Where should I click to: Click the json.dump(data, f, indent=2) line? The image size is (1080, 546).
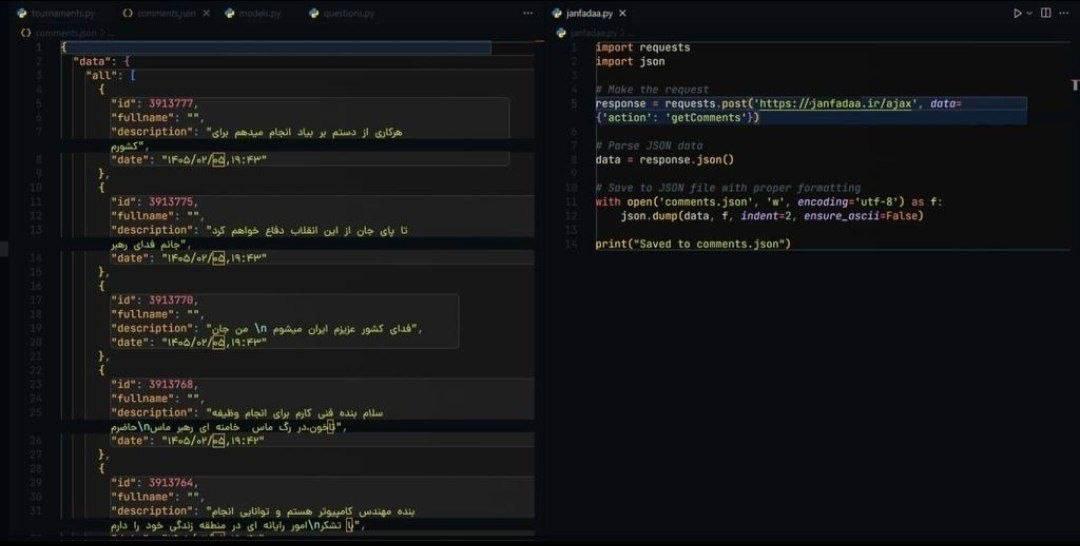point(772,216)
